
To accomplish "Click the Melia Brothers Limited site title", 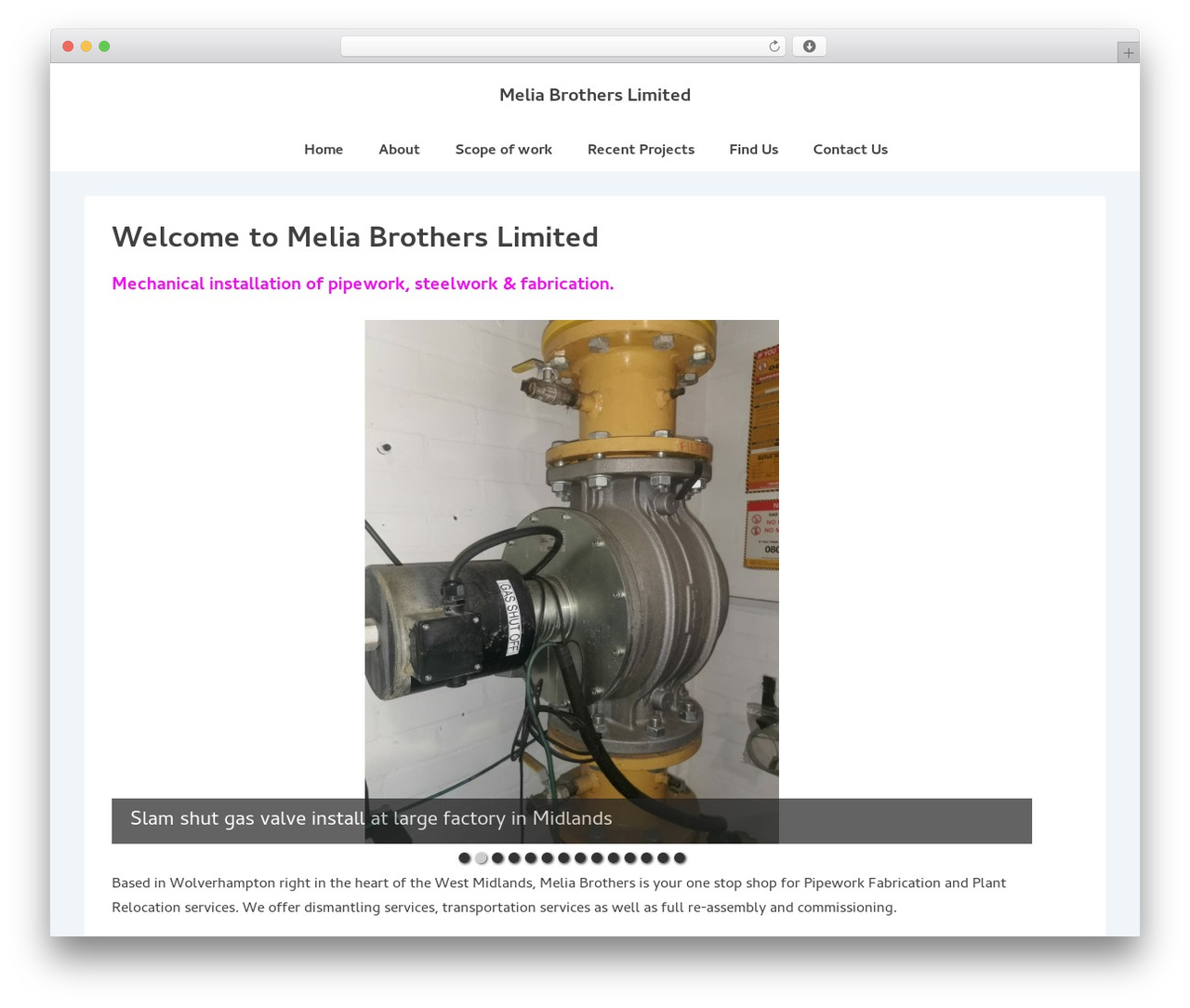I will click(x=595, y=95).
